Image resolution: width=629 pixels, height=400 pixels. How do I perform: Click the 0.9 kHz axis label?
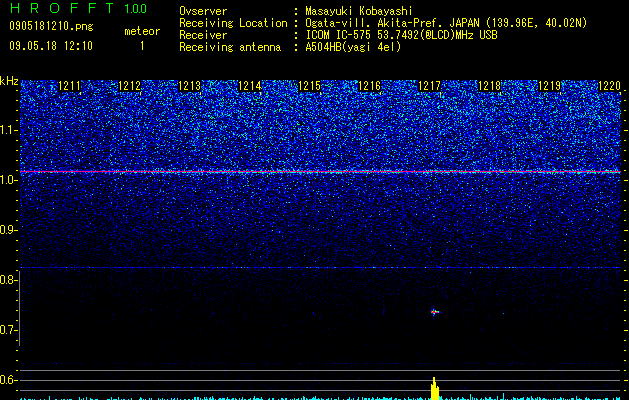[8, 230]
